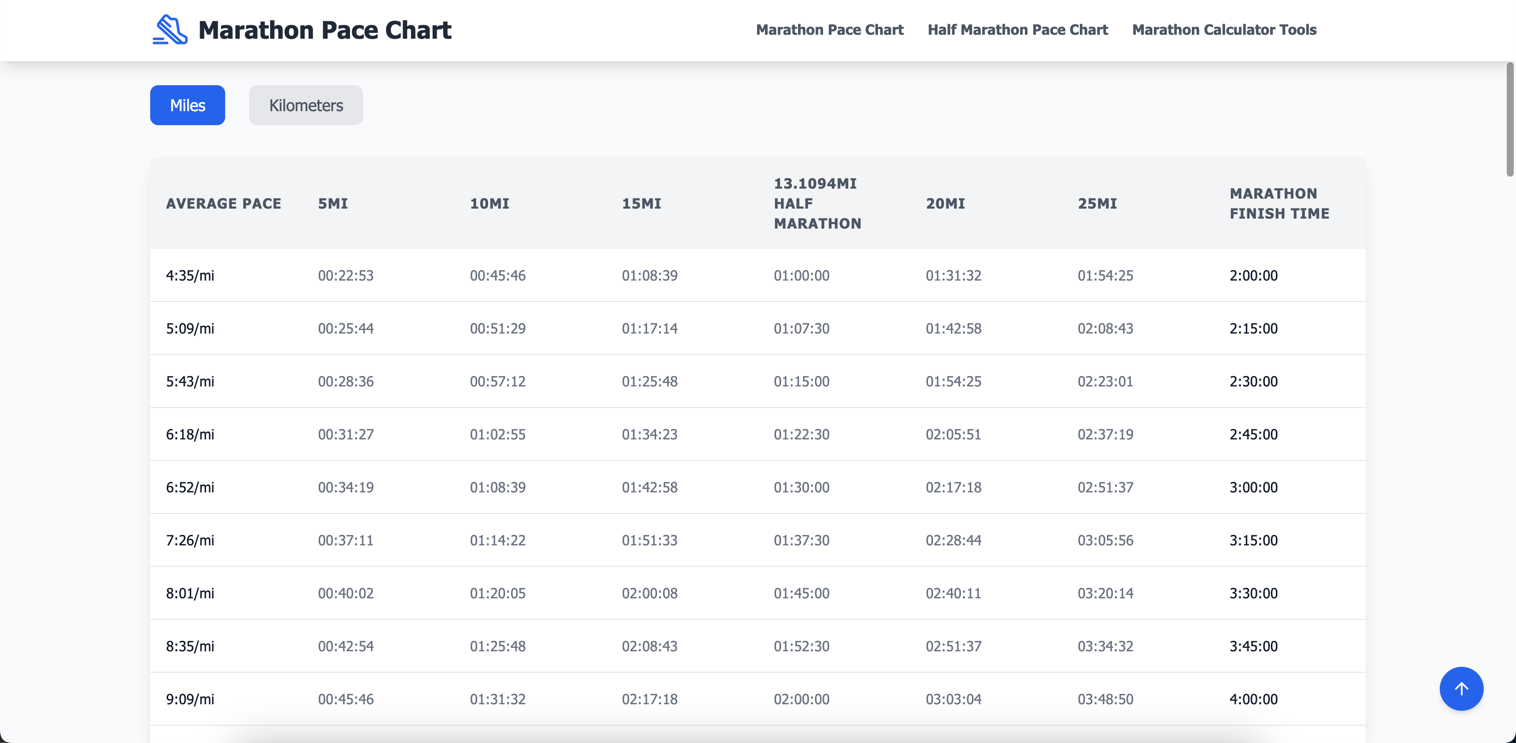Click the 6:18/mi pace value
Image resolution: width=1516 pixels, height=743 pixels.
[189, 434]
